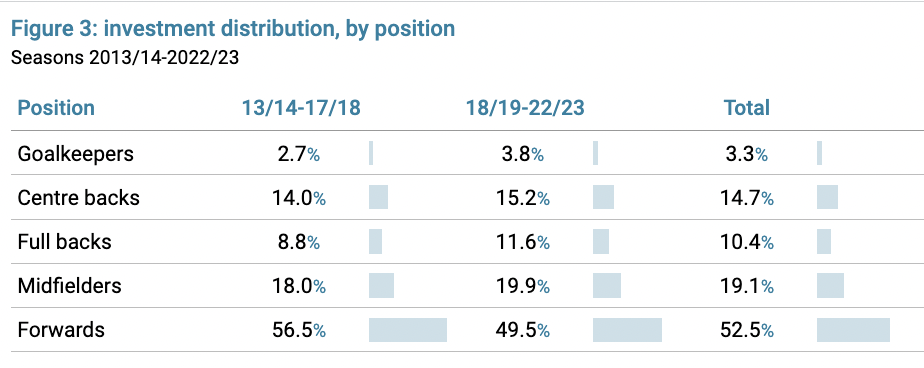Click the Centre backs total 14.7% value
Screen dimensions: 924x368
[x=747, y=199]
